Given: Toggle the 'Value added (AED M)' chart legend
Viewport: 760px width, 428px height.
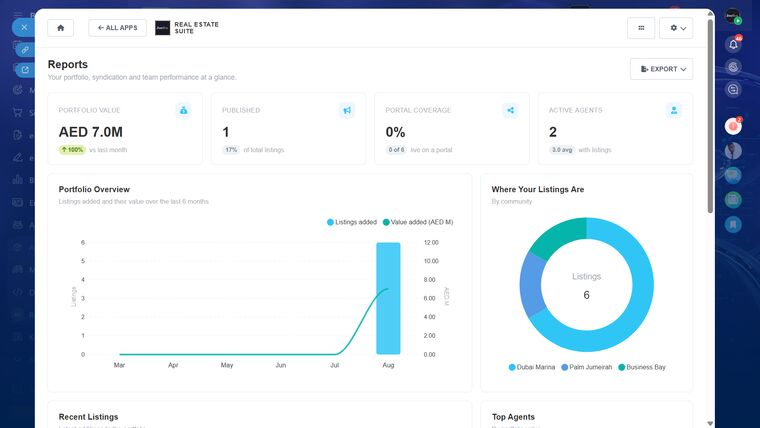Looking at the screenshot, I should (418, 222).
